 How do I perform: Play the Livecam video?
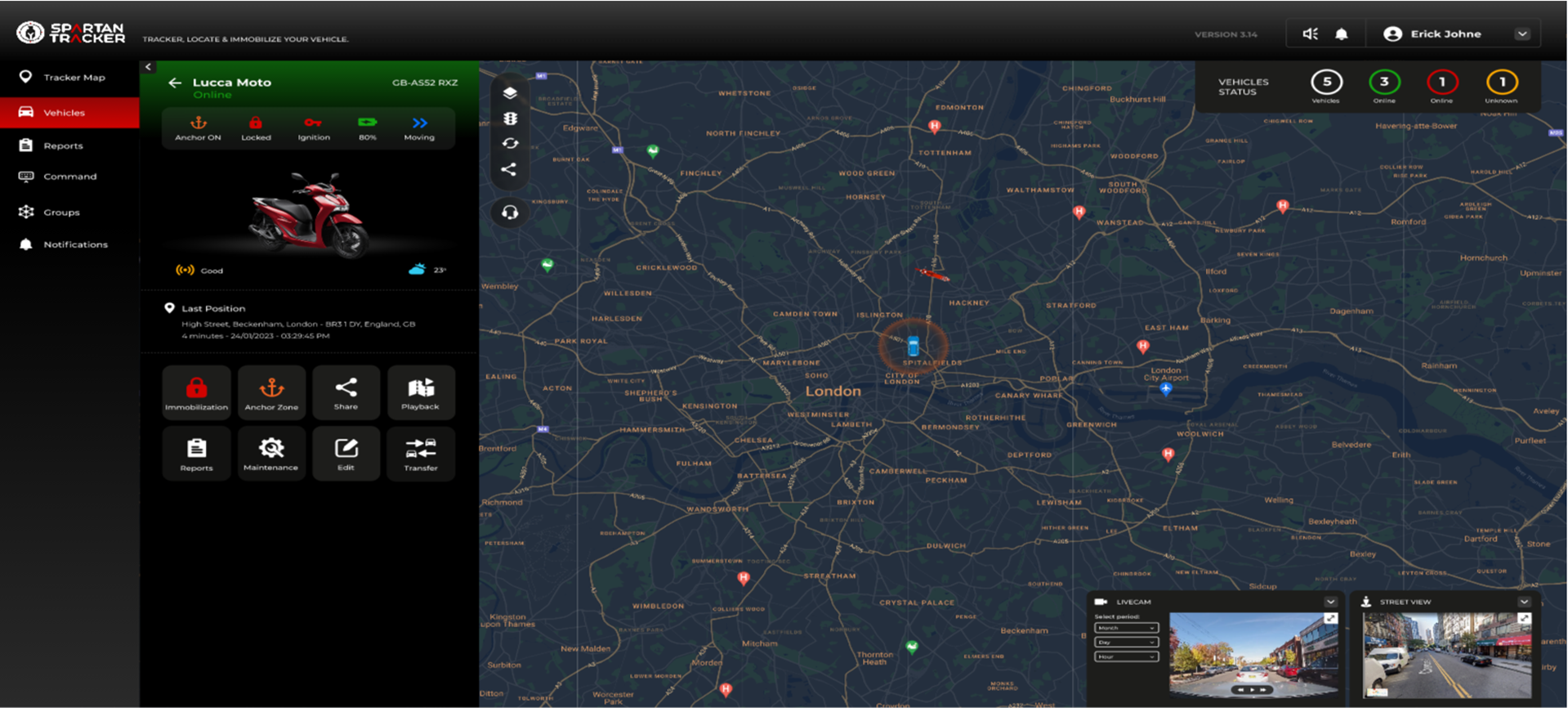tap(1252, 690)
